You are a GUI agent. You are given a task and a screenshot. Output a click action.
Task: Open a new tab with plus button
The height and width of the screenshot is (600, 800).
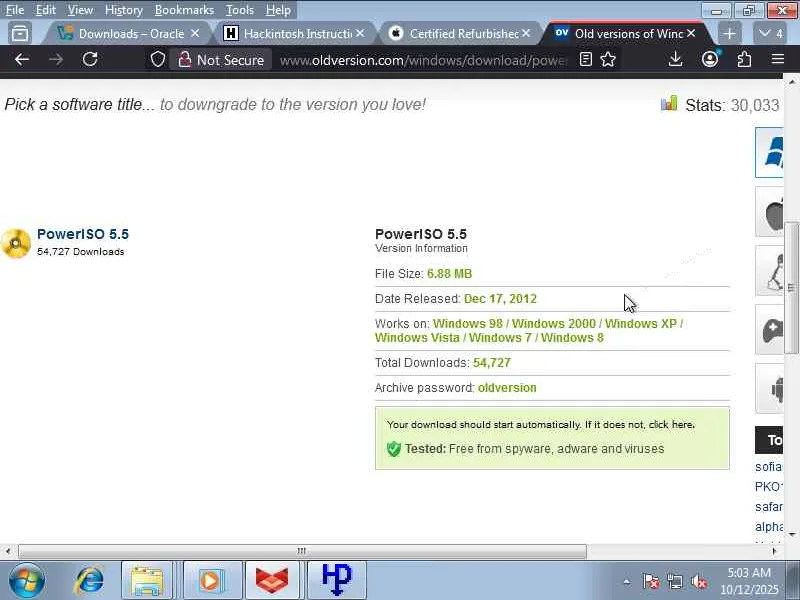pyautogui.click(x=730, y=34)
